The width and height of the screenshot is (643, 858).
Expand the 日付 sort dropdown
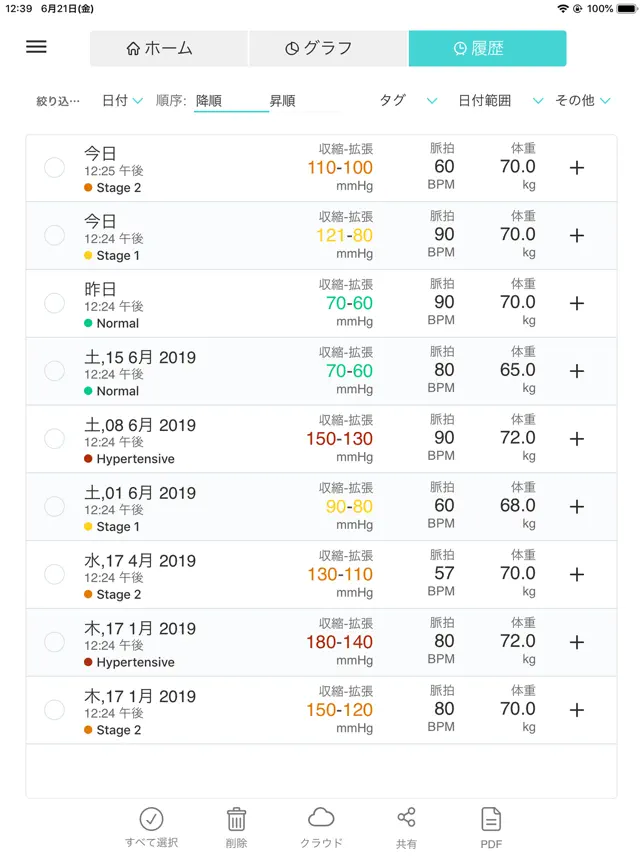[122, 101]
